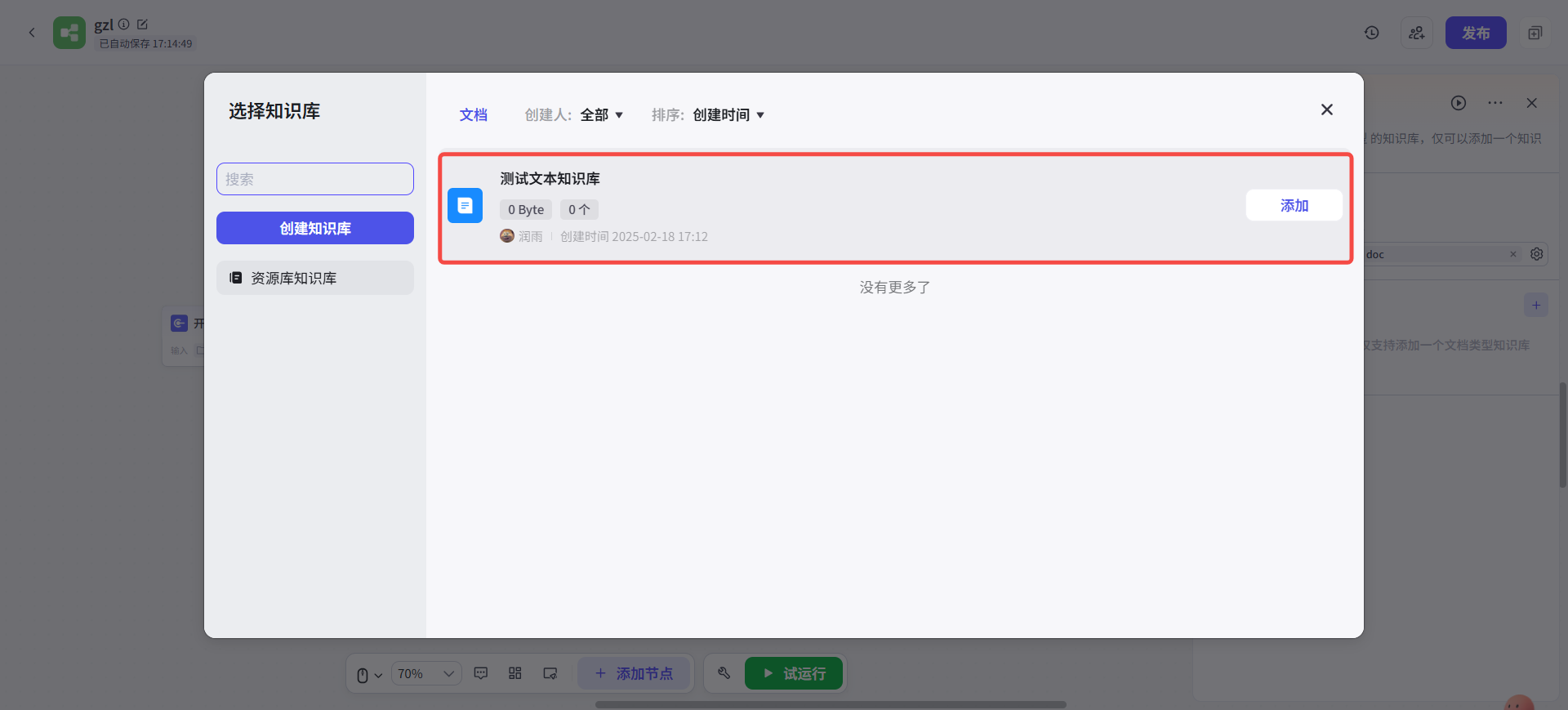Click the run icon in side panel

1459,103
